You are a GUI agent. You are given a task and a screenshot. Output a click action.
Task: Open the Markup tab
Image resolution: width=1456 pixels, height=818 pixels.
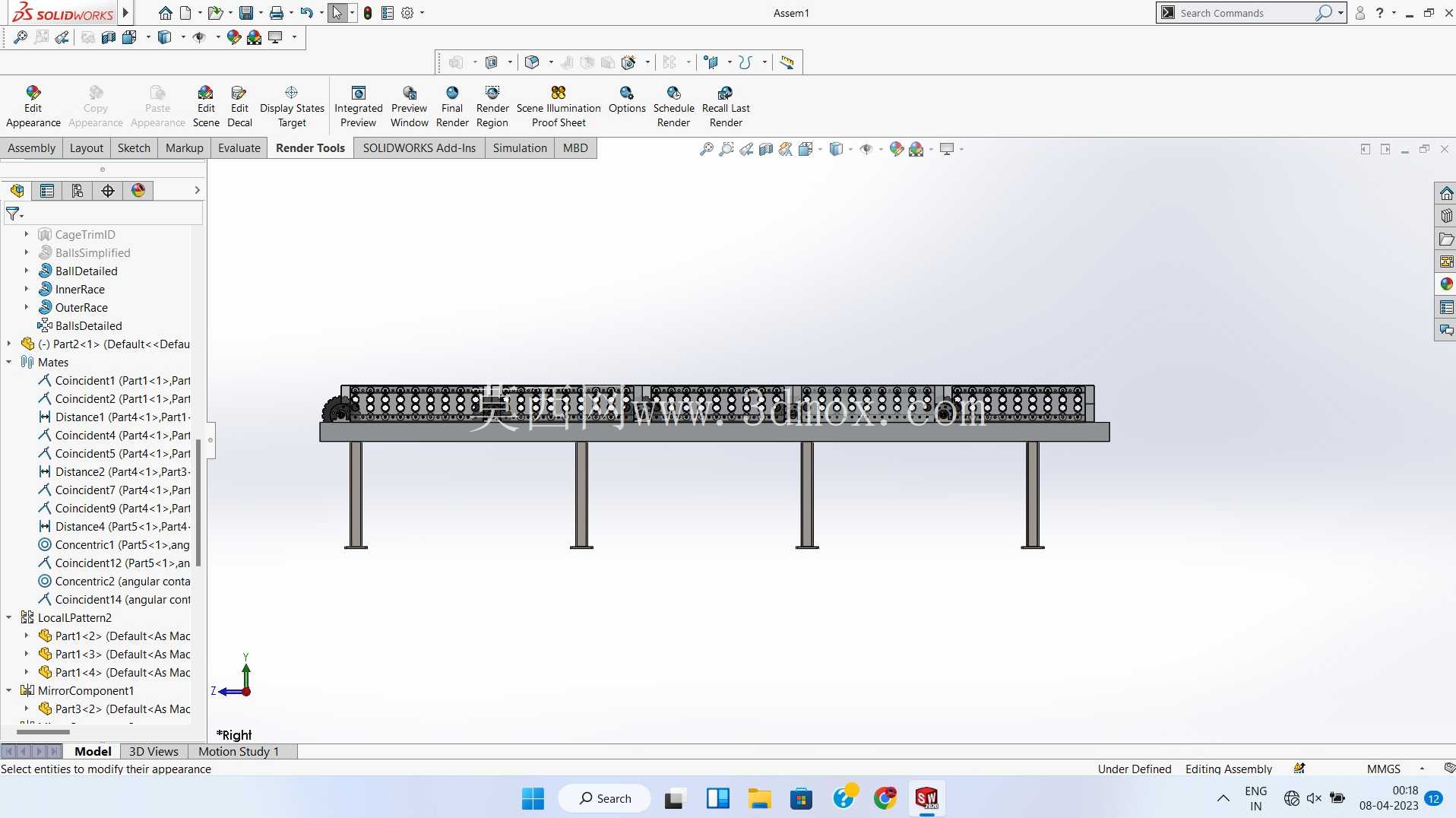pos(185,147)
